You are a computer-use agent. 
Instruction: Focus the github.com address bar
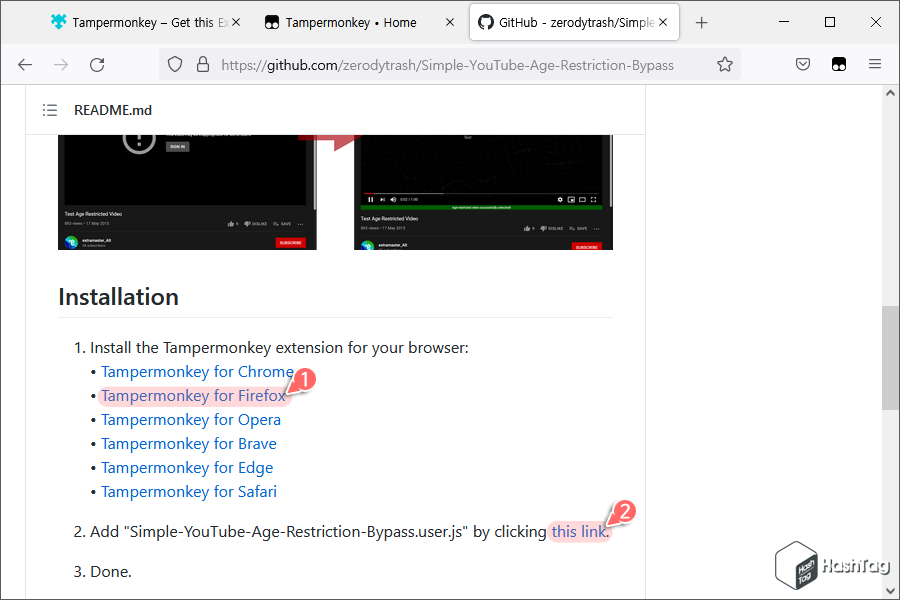447,65
